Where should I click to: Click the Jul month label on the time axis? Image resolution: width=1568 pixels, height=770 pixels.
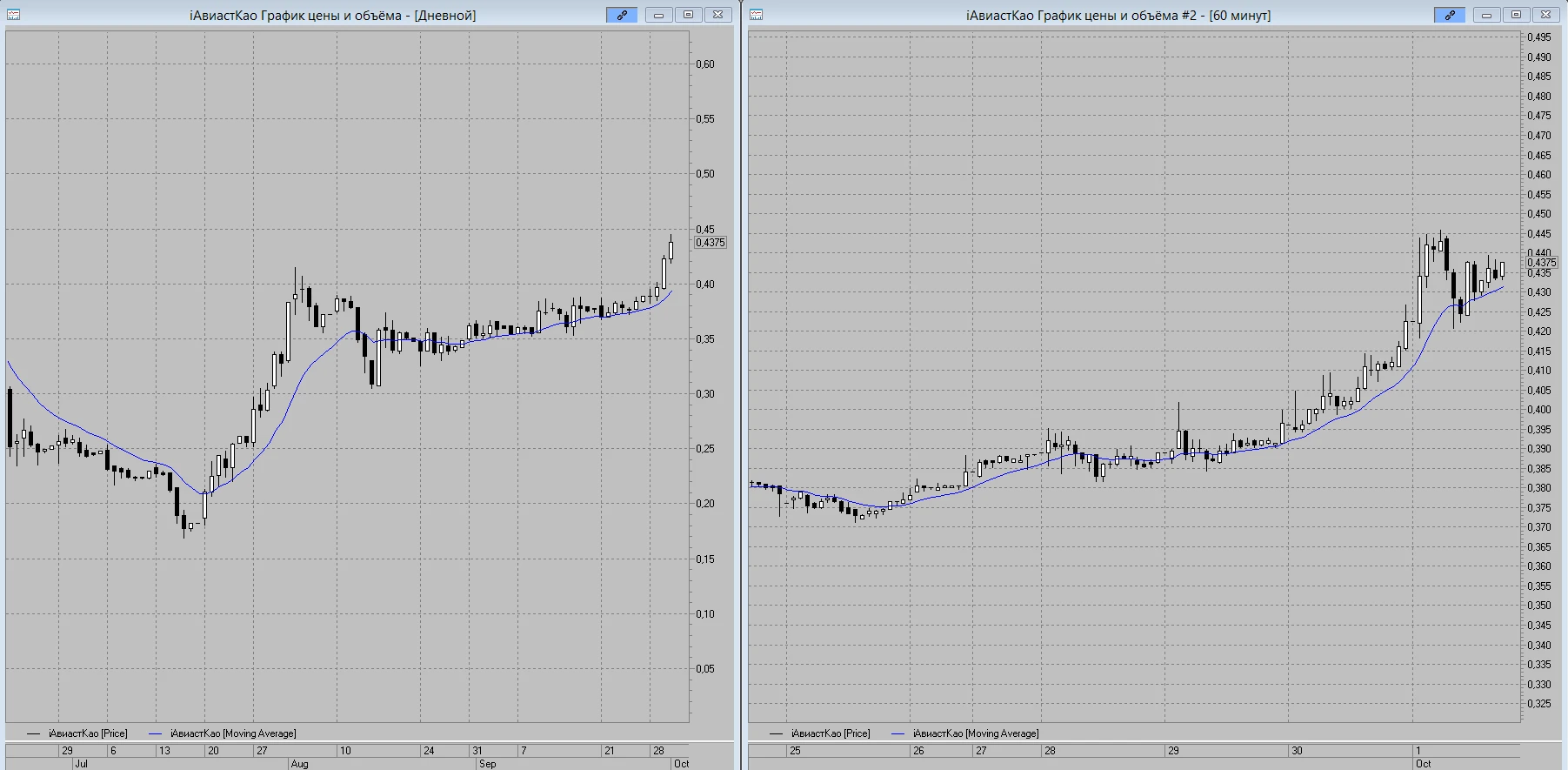[x=81, y=764]
